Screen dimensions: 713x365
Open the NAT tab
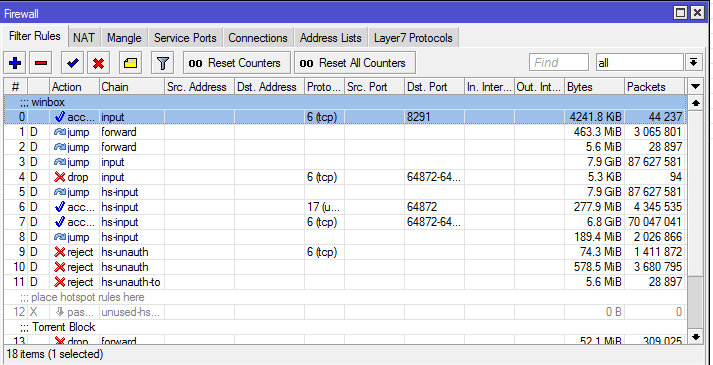pyautogui.click(x=84, y=38)
